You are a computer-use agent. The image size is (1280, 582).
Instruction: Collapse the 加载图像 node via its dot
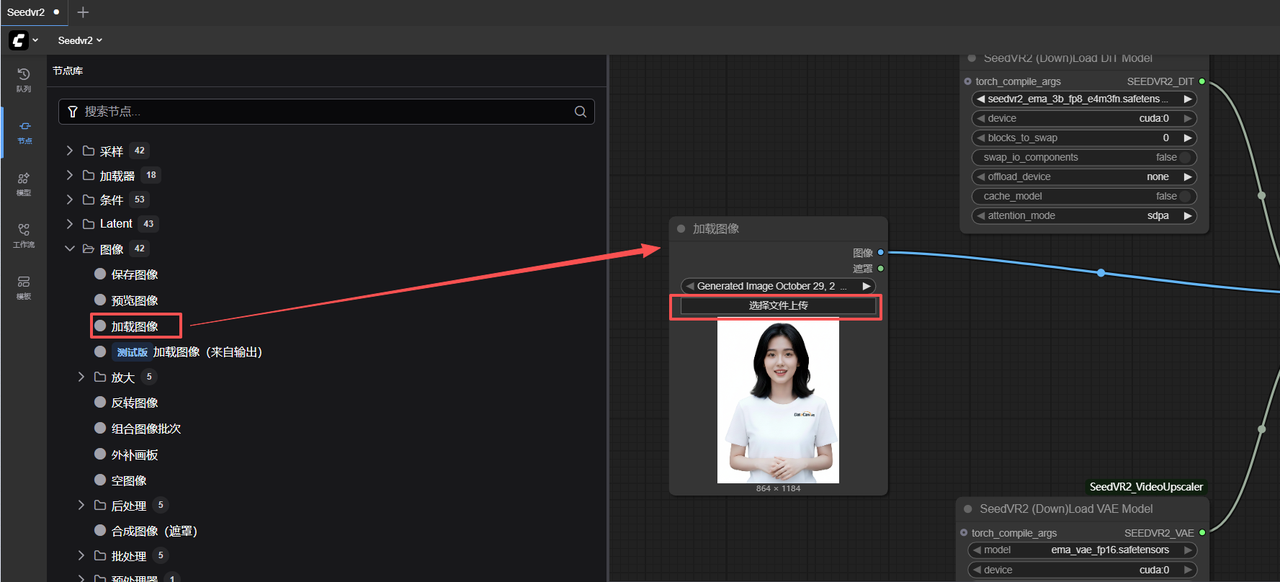pyautogui.click(x=681, y=229)
